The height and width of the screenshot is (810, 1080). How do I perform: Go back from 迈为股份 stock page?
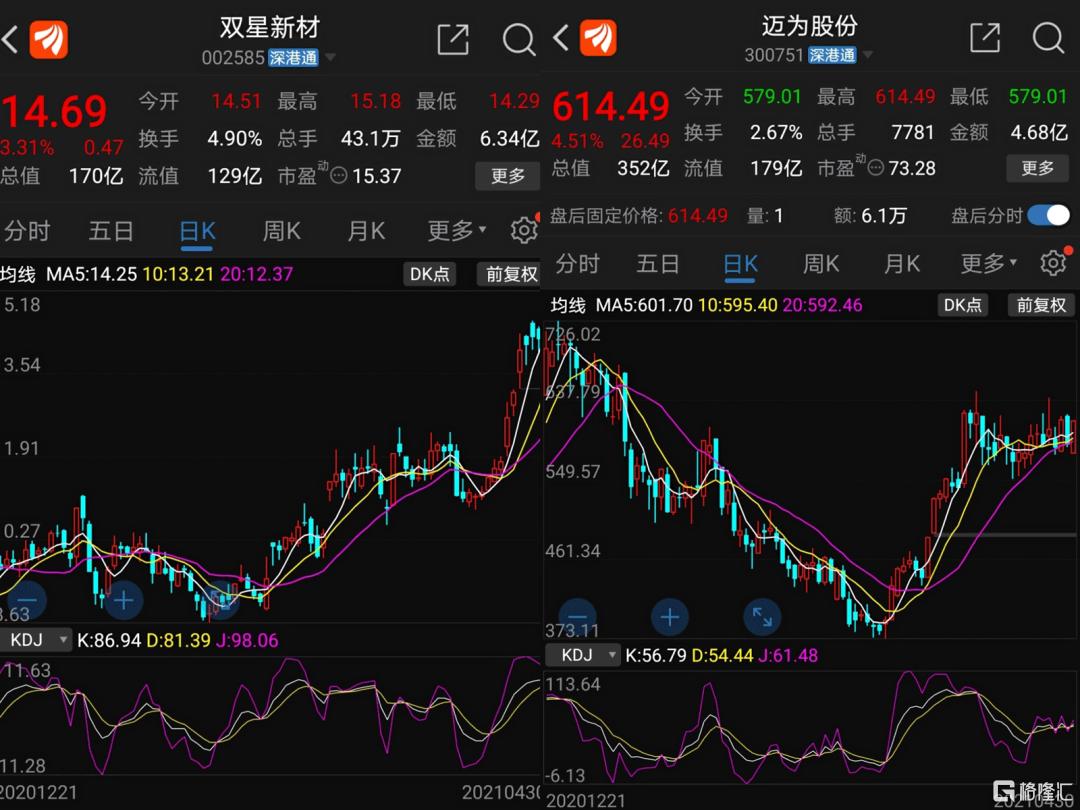pos(561,37)
